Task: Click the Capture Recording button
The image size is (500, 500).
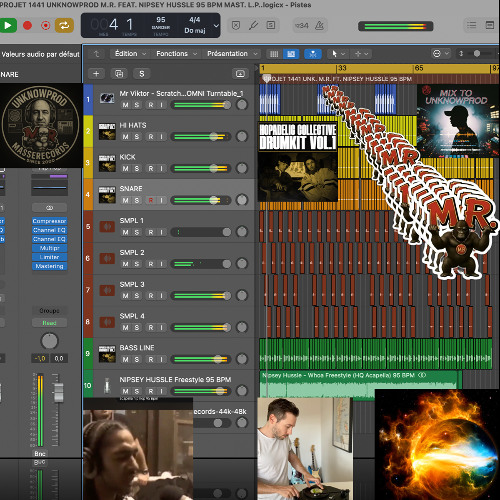Action: coord(46,25)
